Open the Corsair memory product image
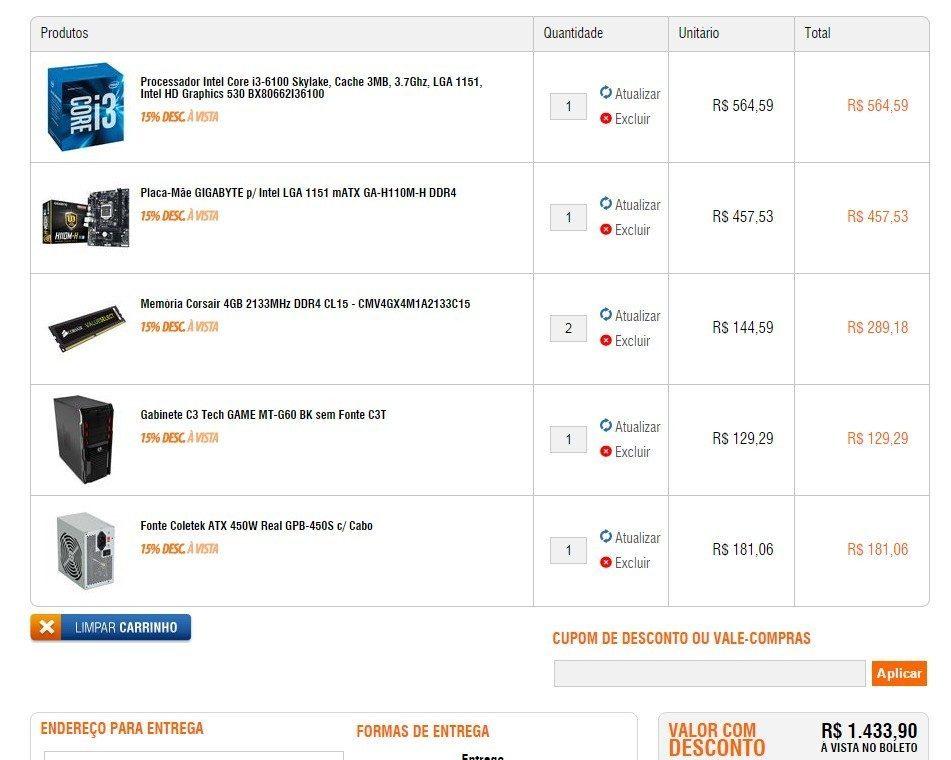Viewport: 951px width, 760px height. pos(87,328)
